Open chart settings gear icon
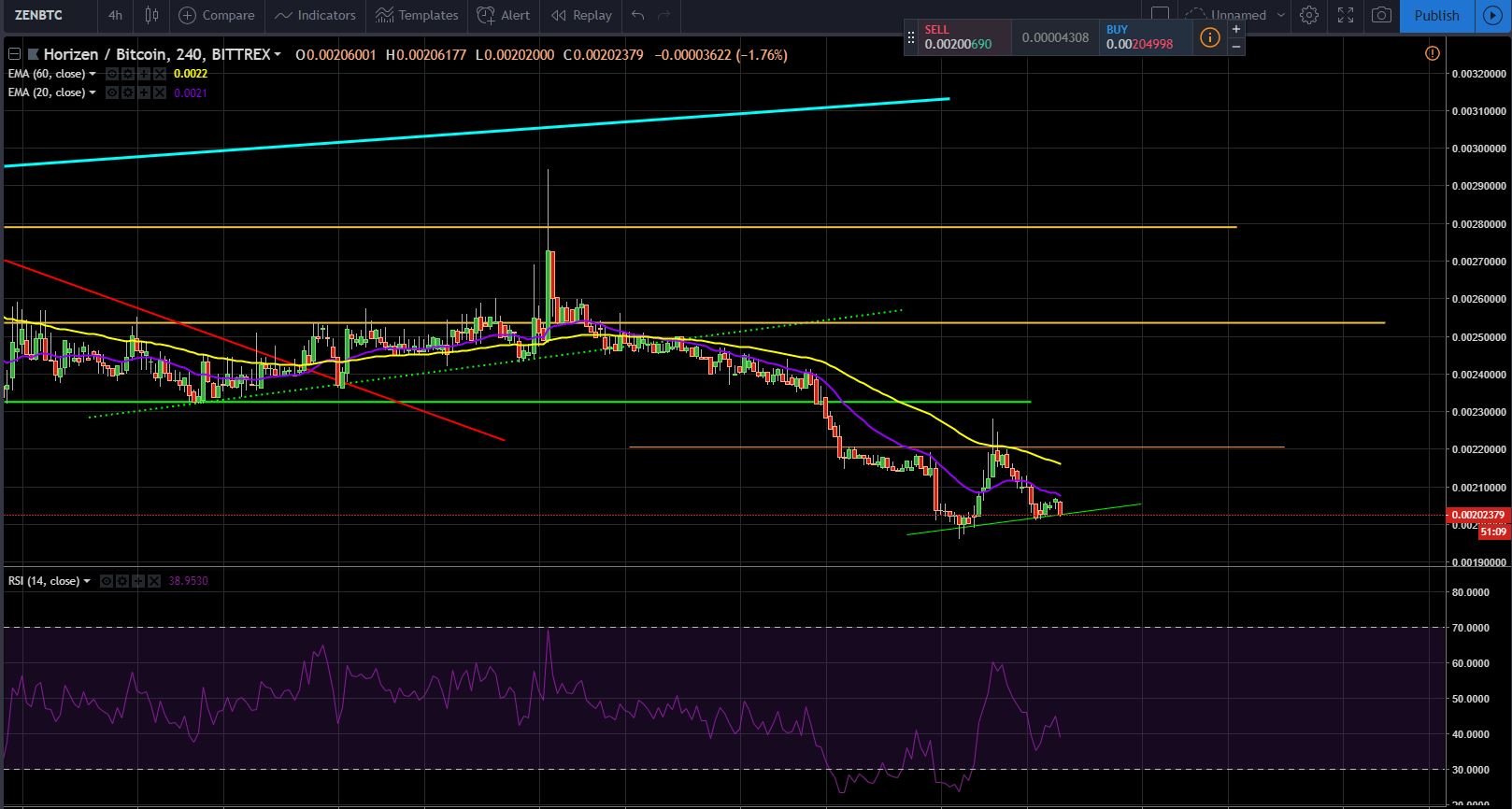The image size is (1512, 809). pos(1309,15)
